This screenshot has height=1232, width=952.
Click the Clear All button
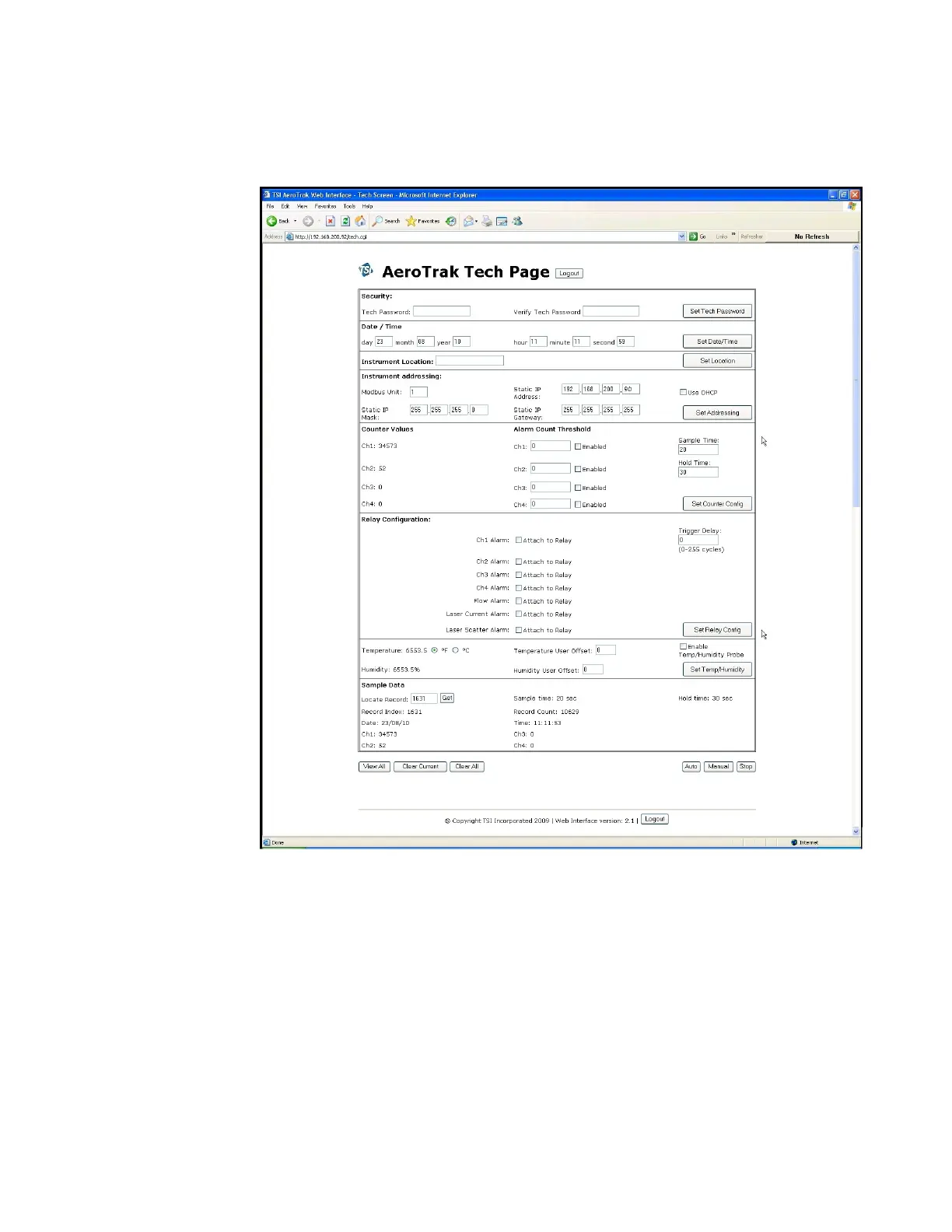point(467,767)
